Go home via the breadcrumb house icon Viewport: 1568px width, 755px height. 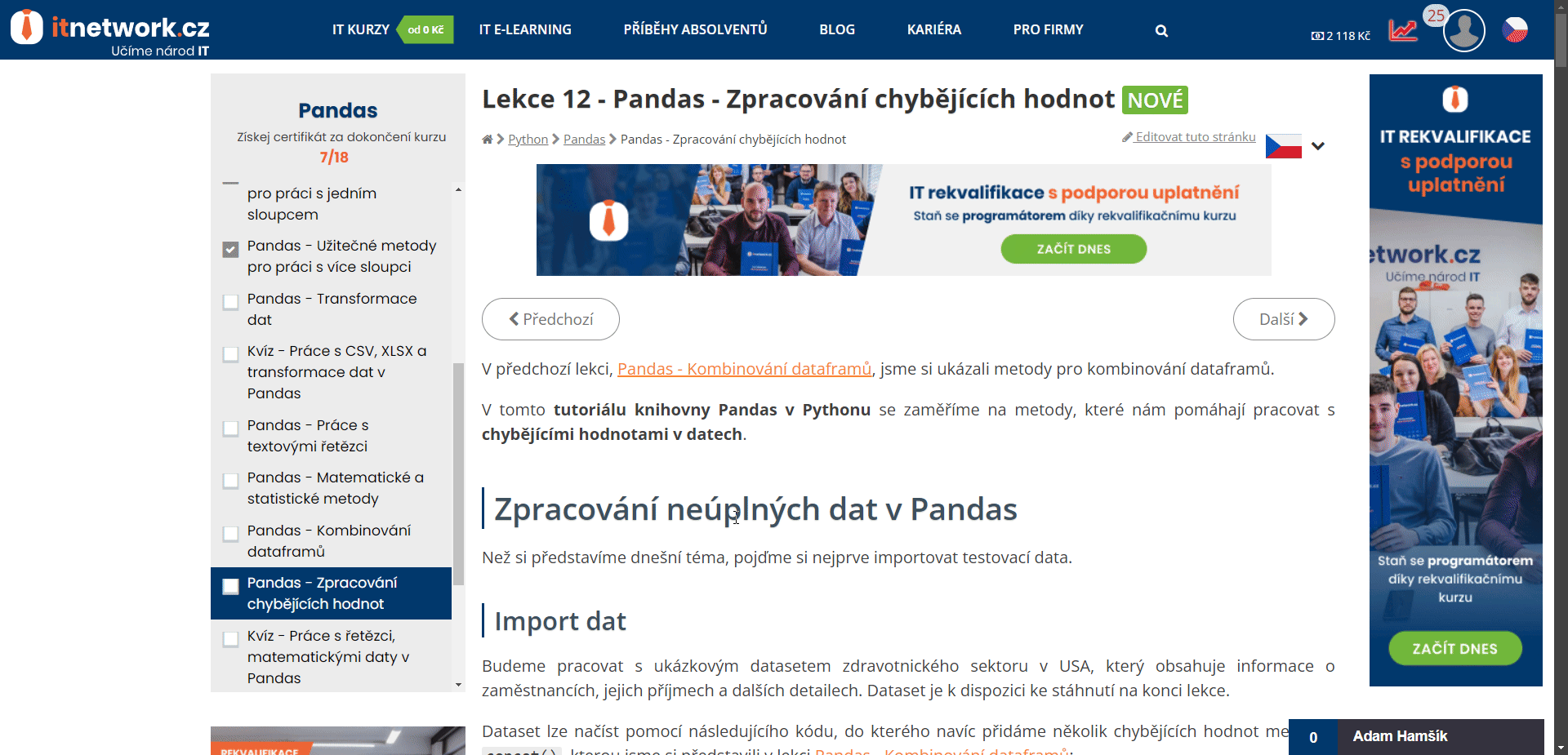(x=486, y=139)
